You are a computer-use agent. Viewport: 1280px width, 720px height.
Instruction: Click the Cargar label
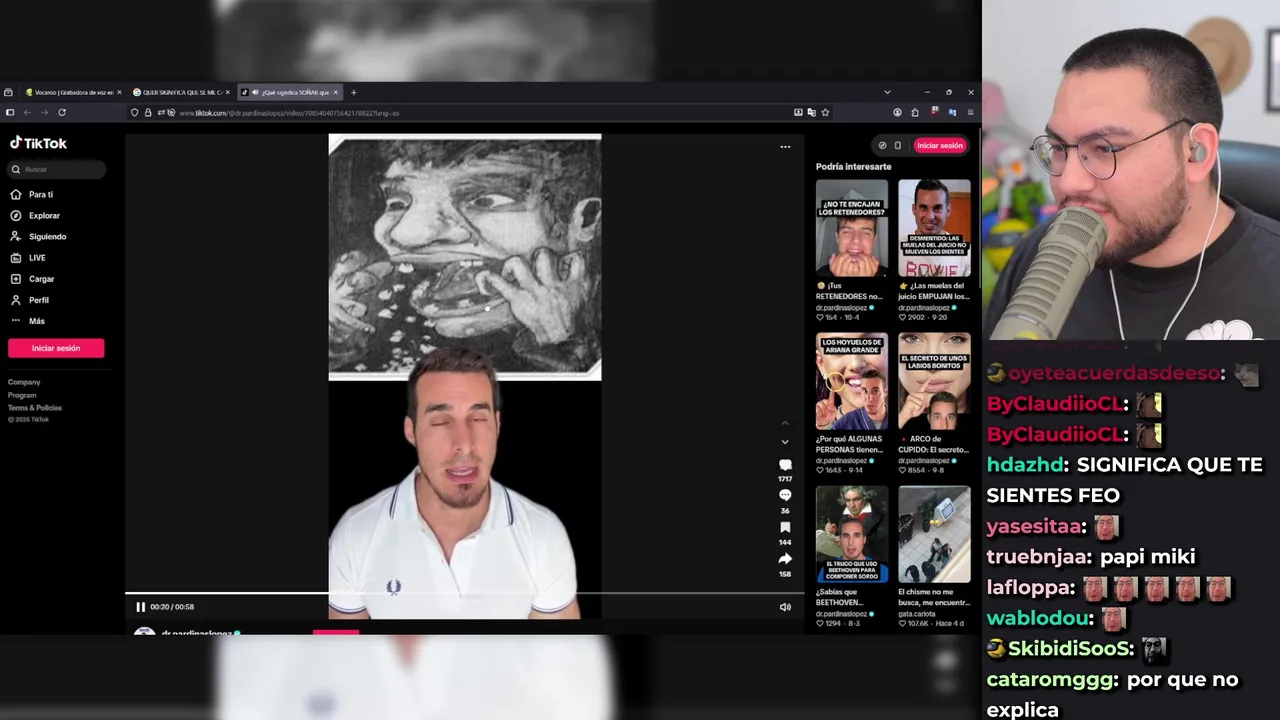click(41, 279)
